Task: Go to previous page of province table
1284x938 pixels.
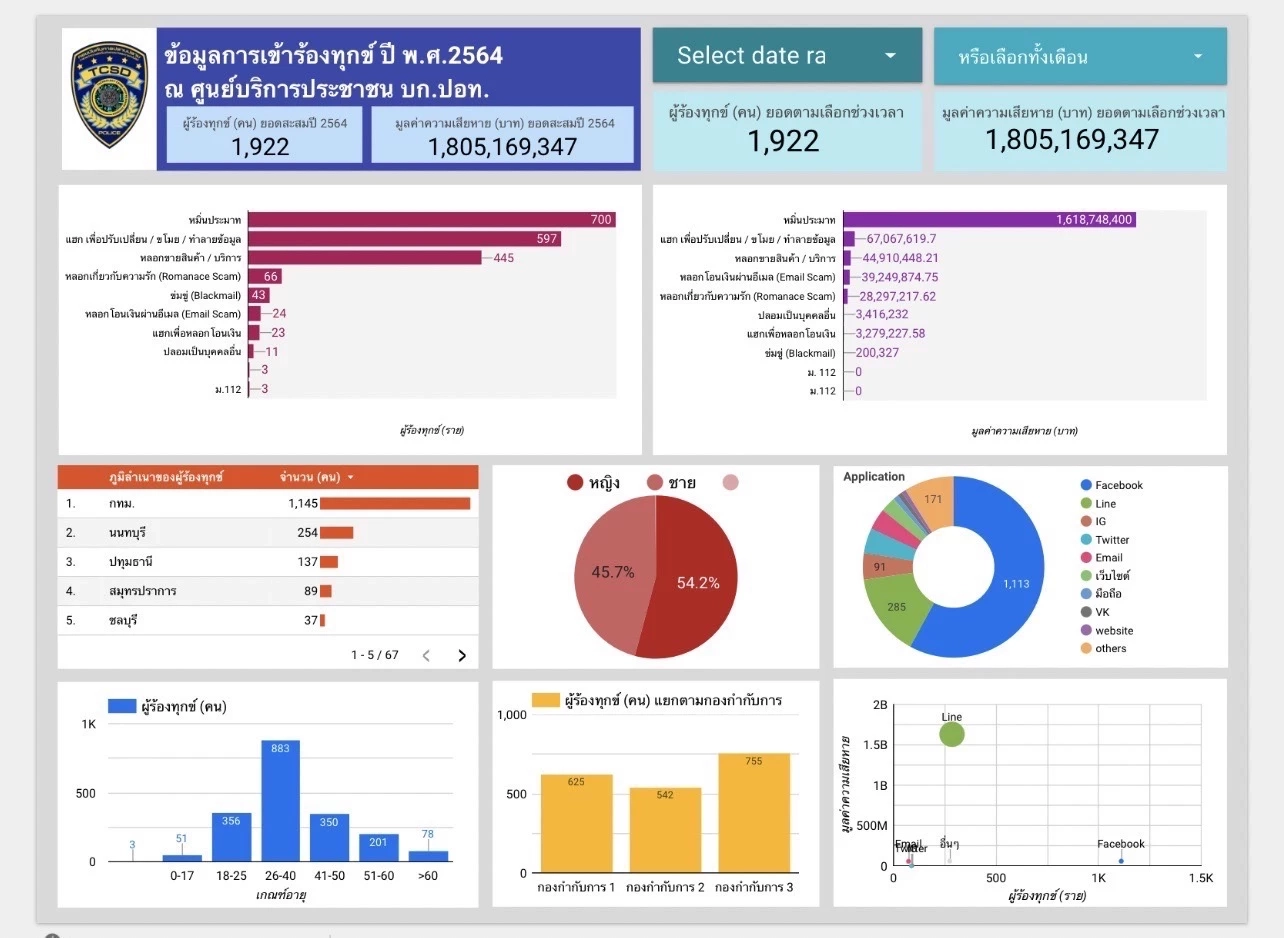Action: (x=426, y=656)
